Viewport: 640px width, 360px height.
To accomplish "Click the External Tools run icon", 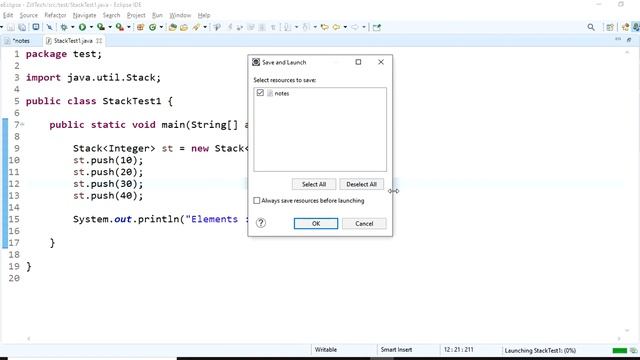I will [120, 27].
